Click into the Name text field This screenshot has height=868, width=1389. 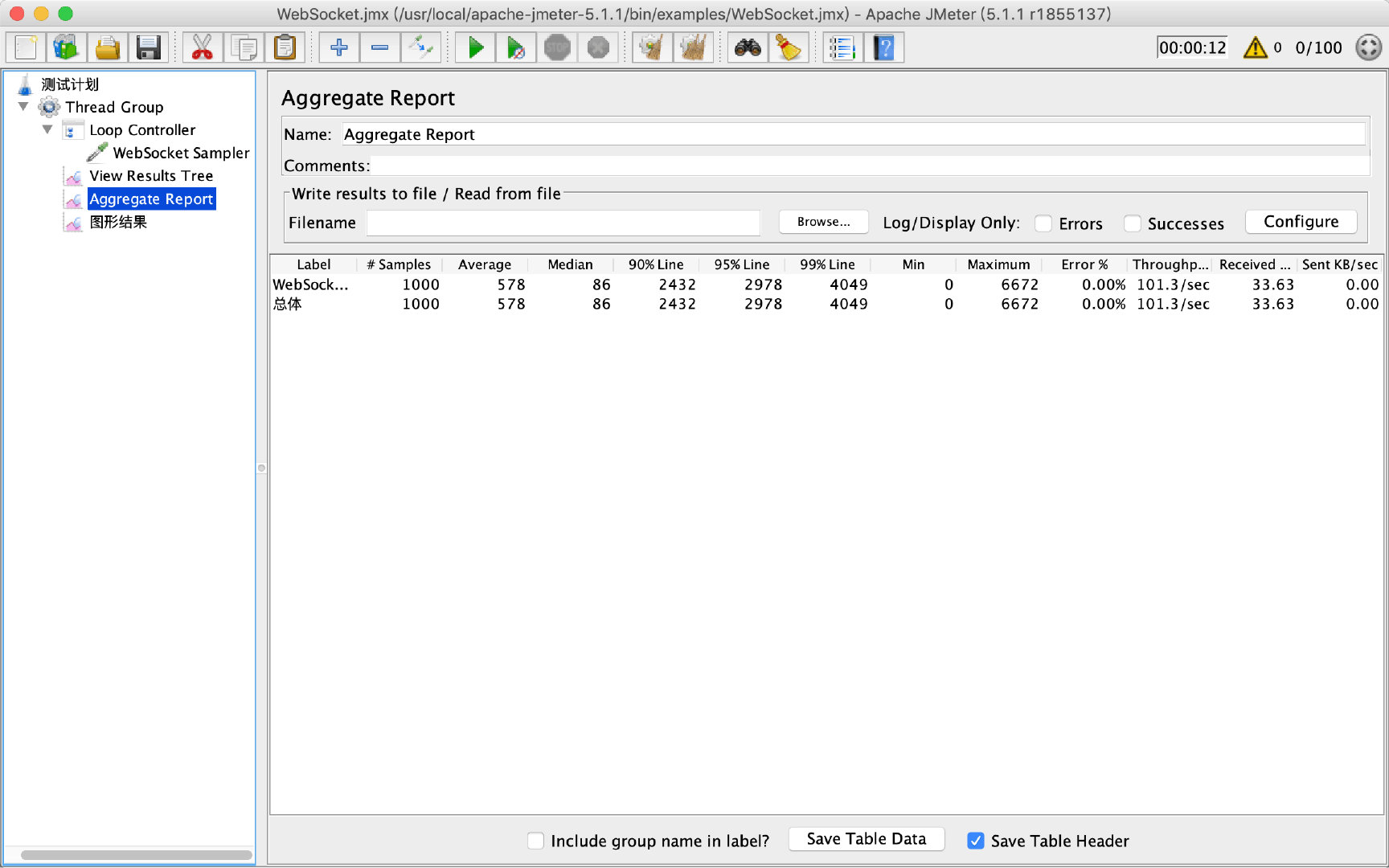coord(854,134)
